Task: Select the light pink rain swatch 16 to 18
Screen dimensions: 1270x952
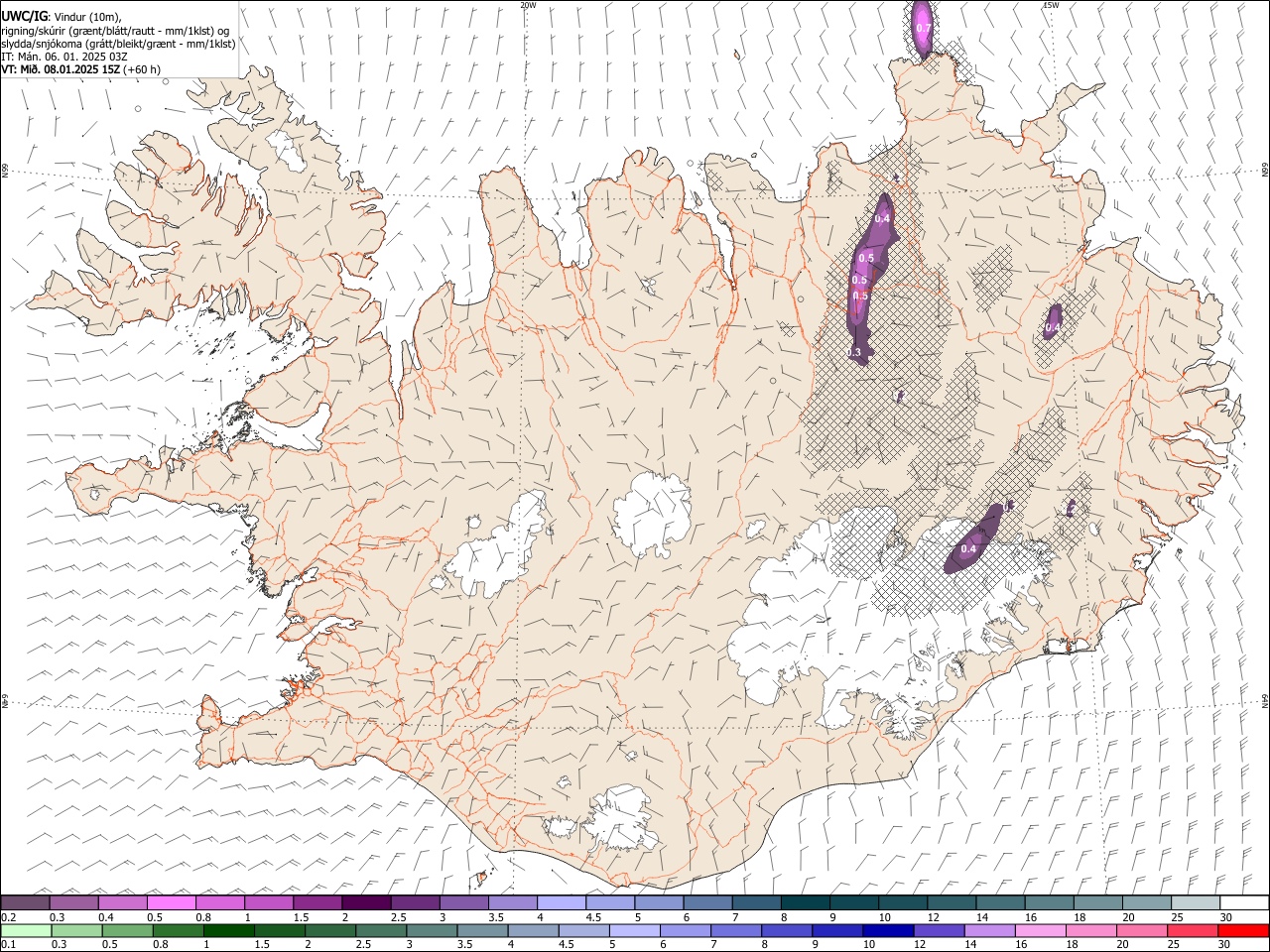Action: pos(1041,930)
